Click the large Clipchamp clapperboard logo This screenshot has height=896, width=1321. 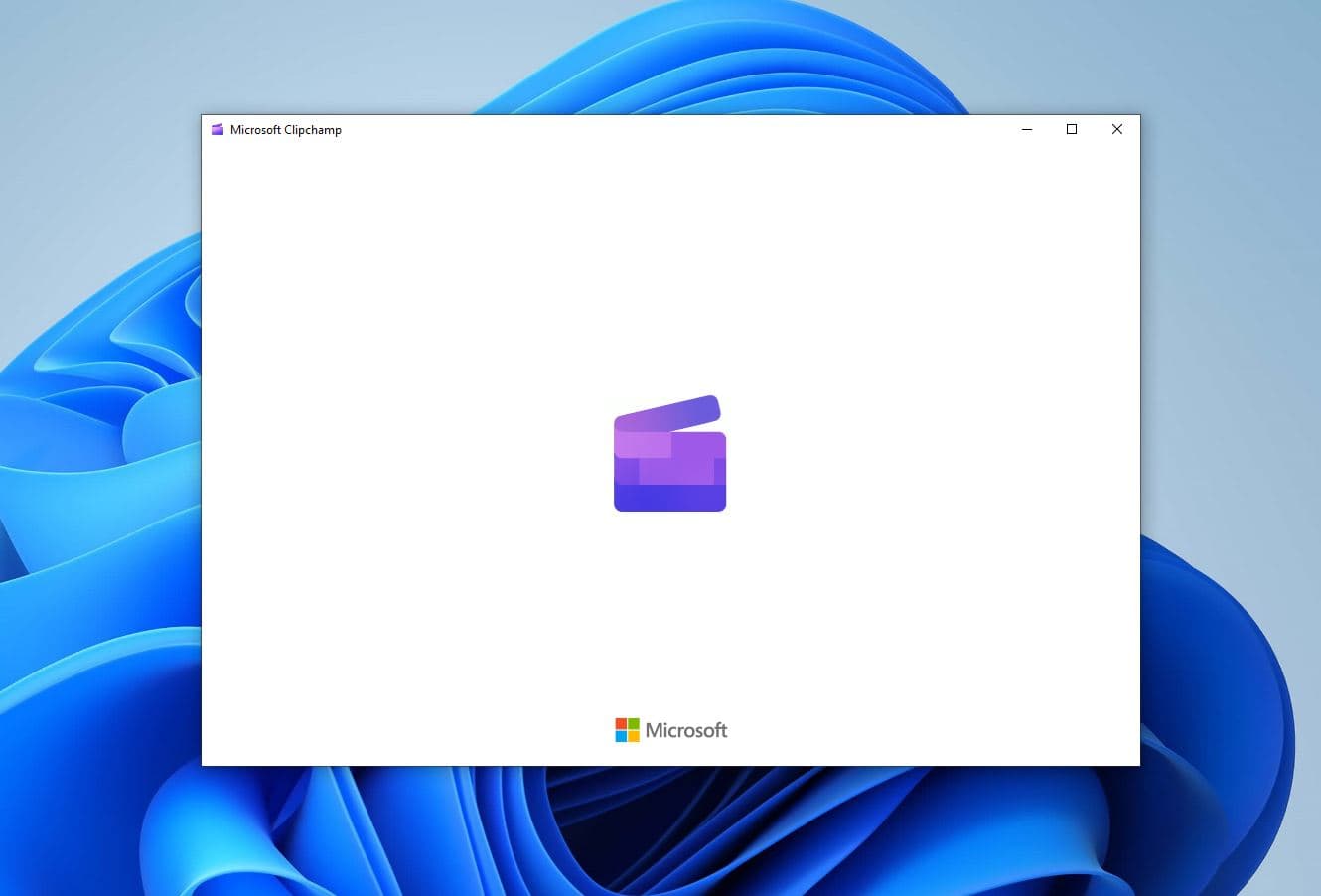click(x=669, y=457)
